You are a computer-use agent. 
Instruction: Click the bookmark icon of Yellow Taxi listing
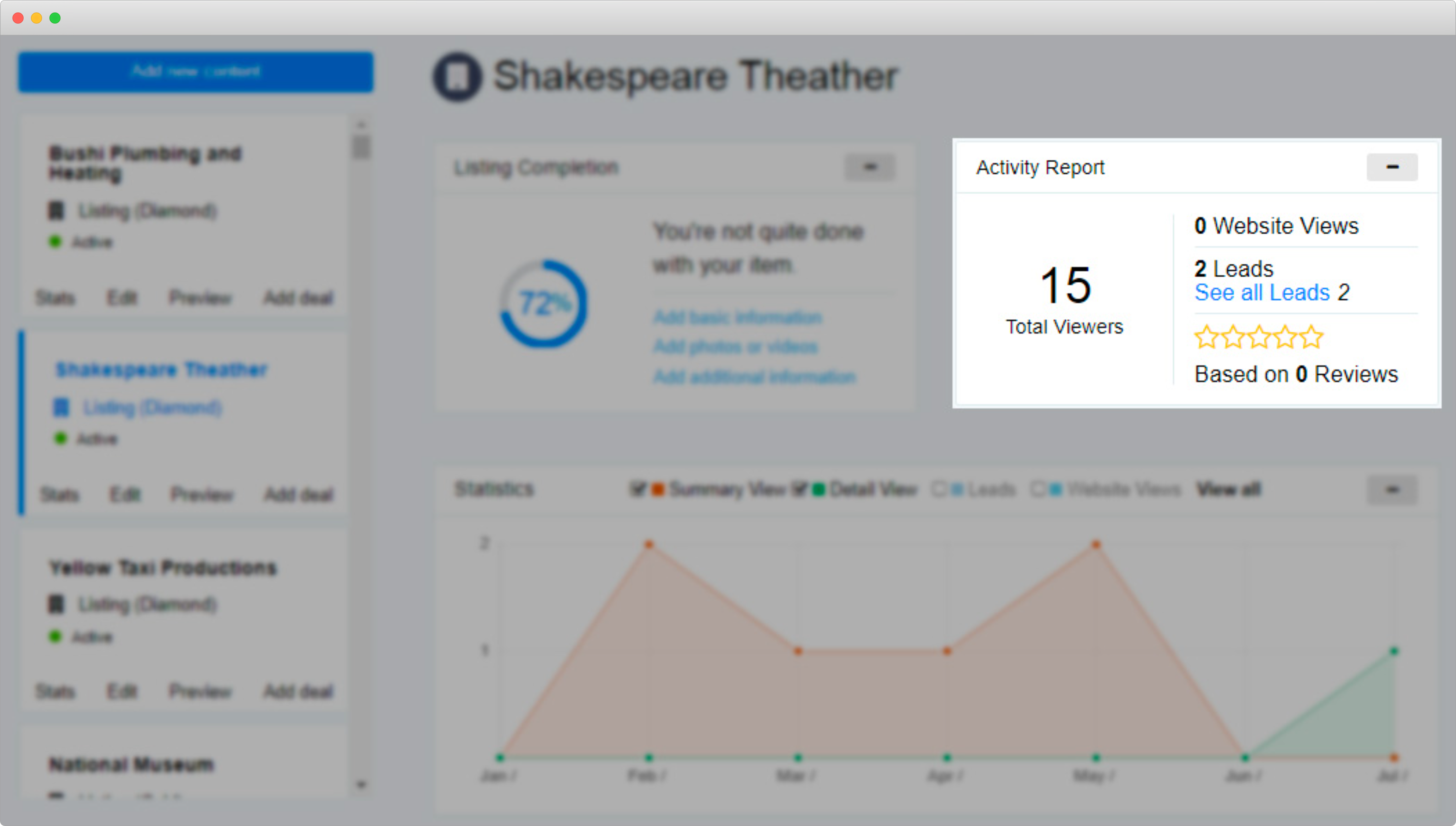pyautogui.click(x=56, y=604)
